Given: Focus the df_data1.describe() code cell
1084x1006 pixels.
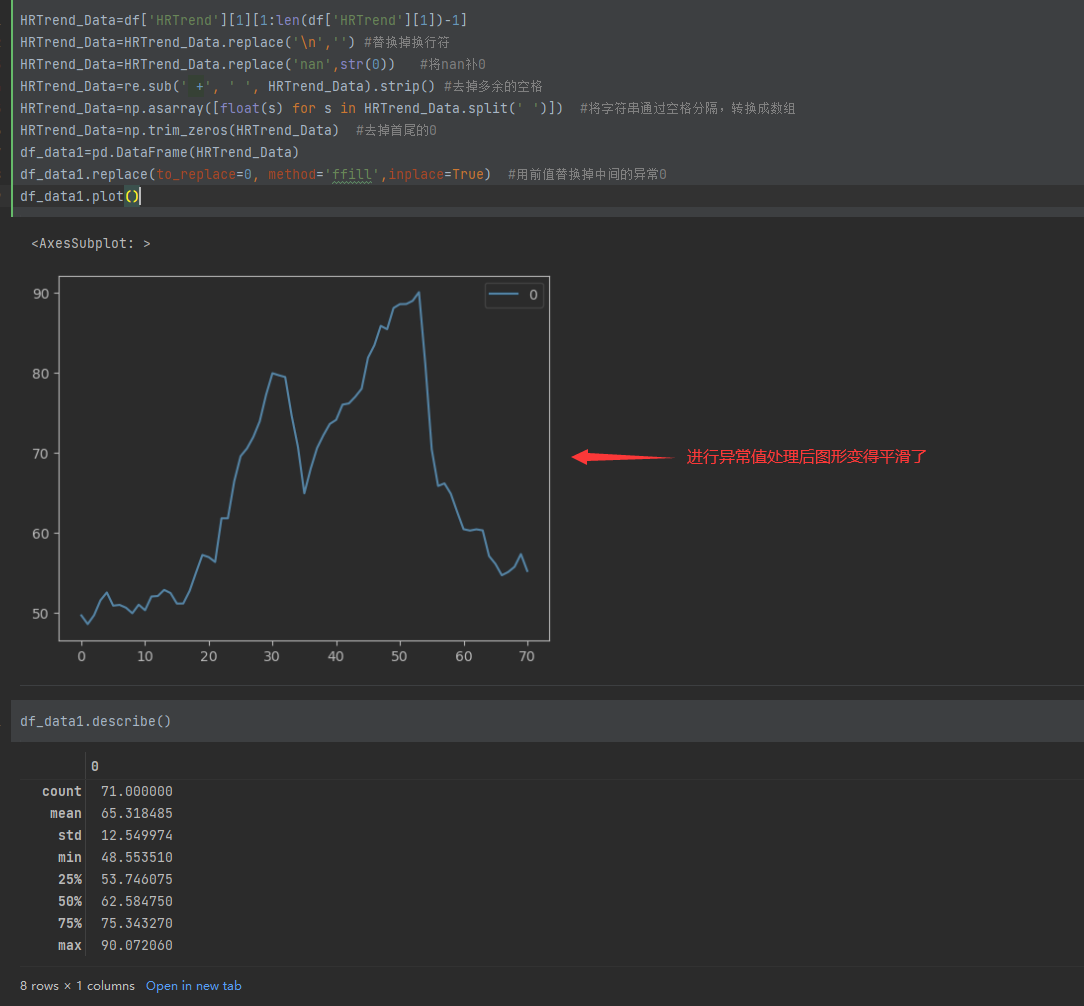Looking at the screenshot, I should [x=96, y=721].
